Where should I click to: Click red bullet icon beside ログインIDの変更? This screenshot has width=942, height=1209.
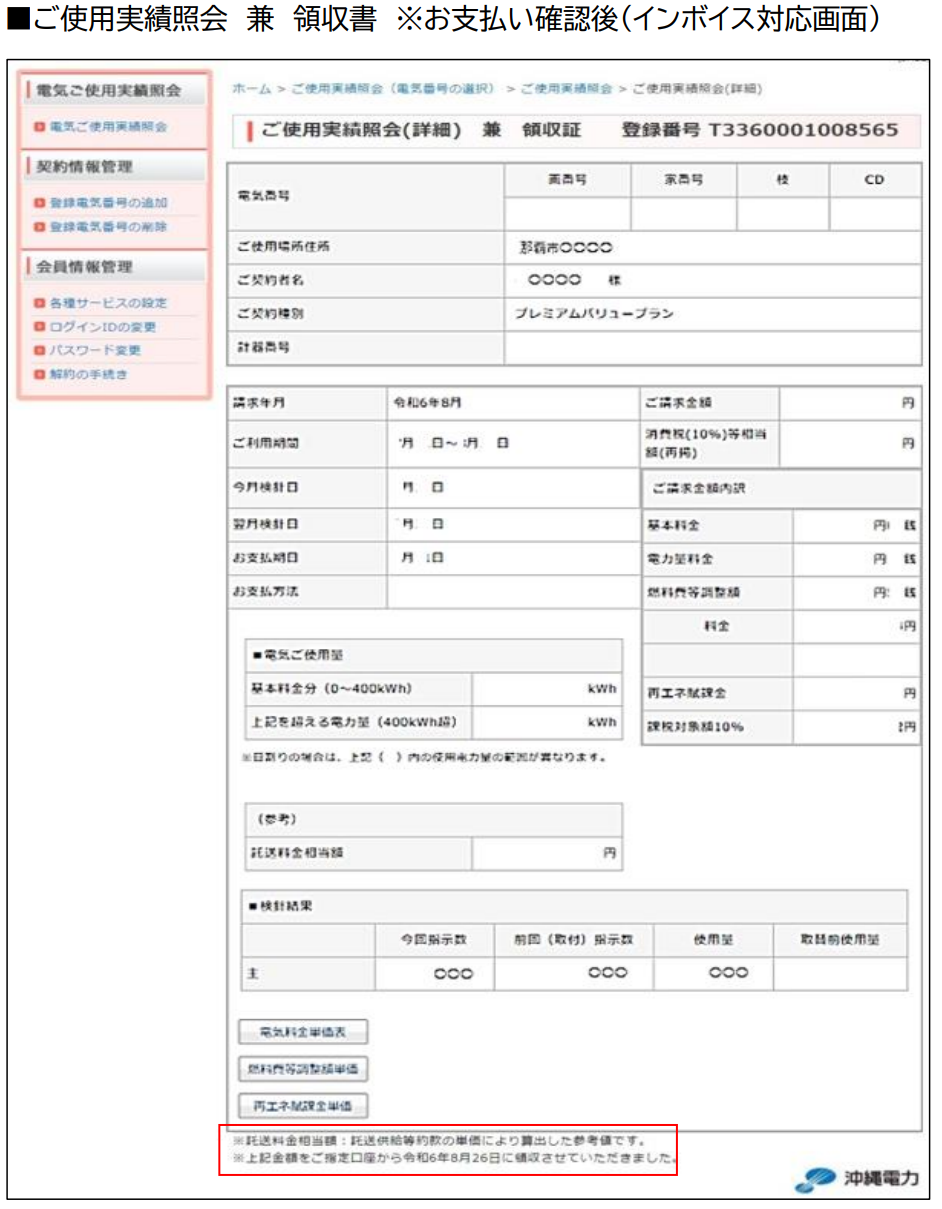(39, 327)
